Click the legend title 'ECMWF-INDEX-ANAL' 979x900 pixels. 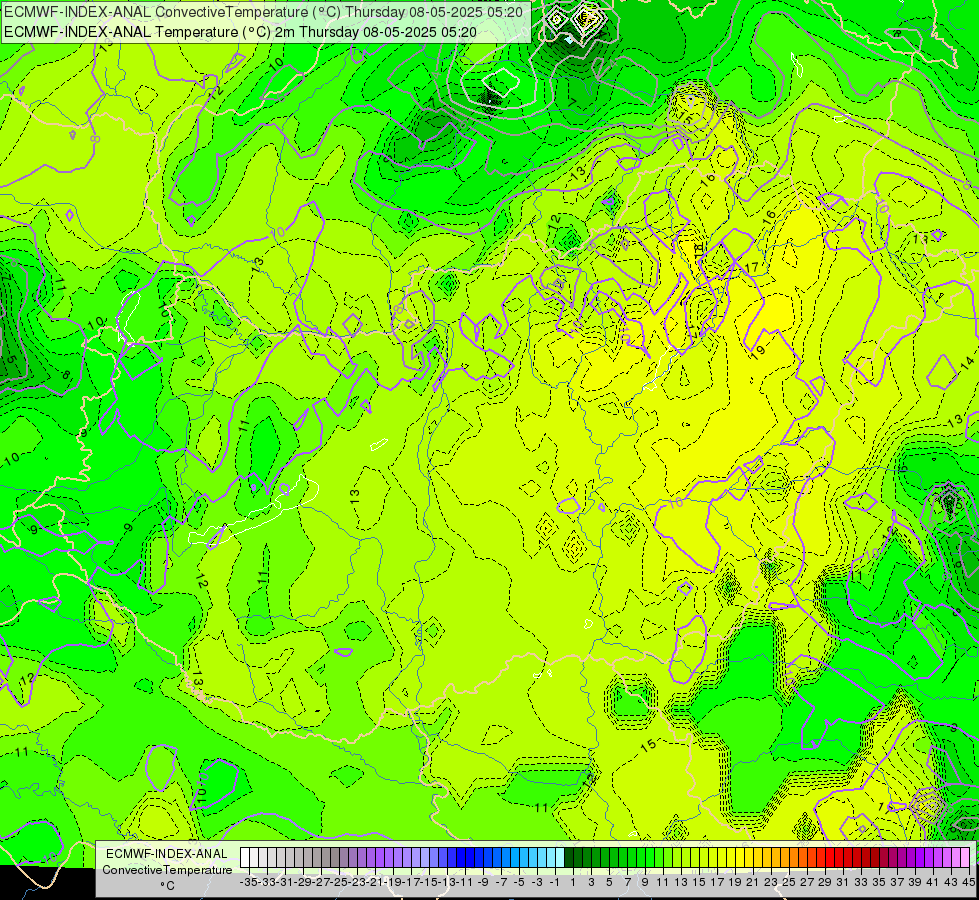pyautogui.click(x=167, y=854)
